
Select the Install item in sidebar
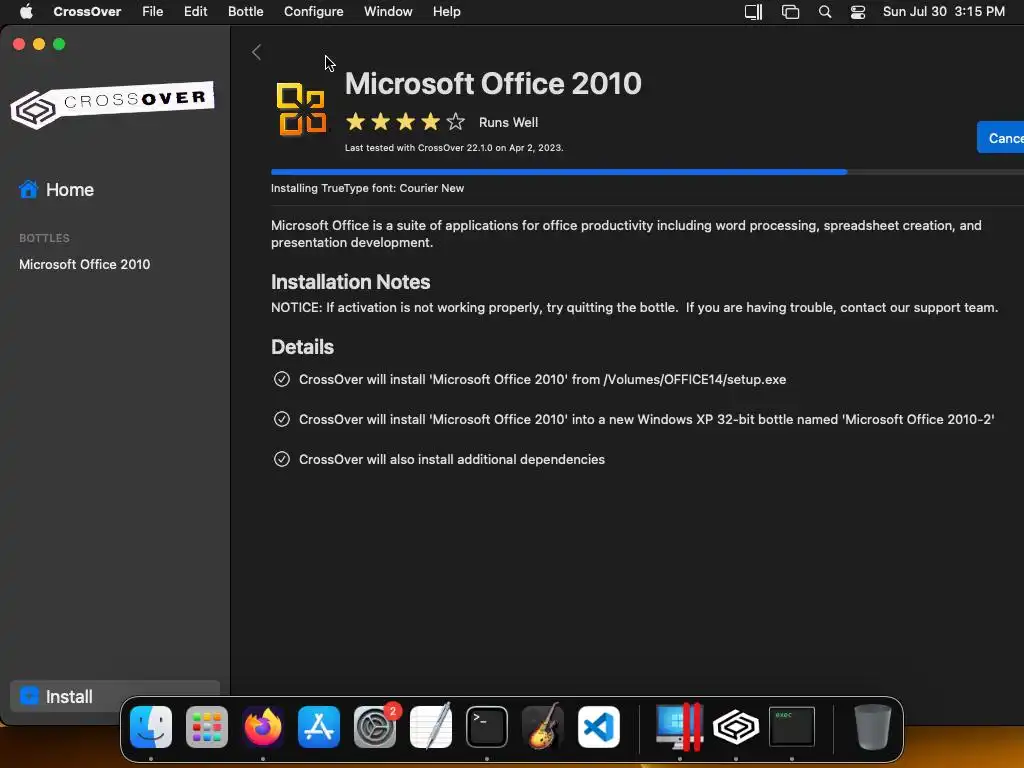pyautogui.click(x=115, y=696)
